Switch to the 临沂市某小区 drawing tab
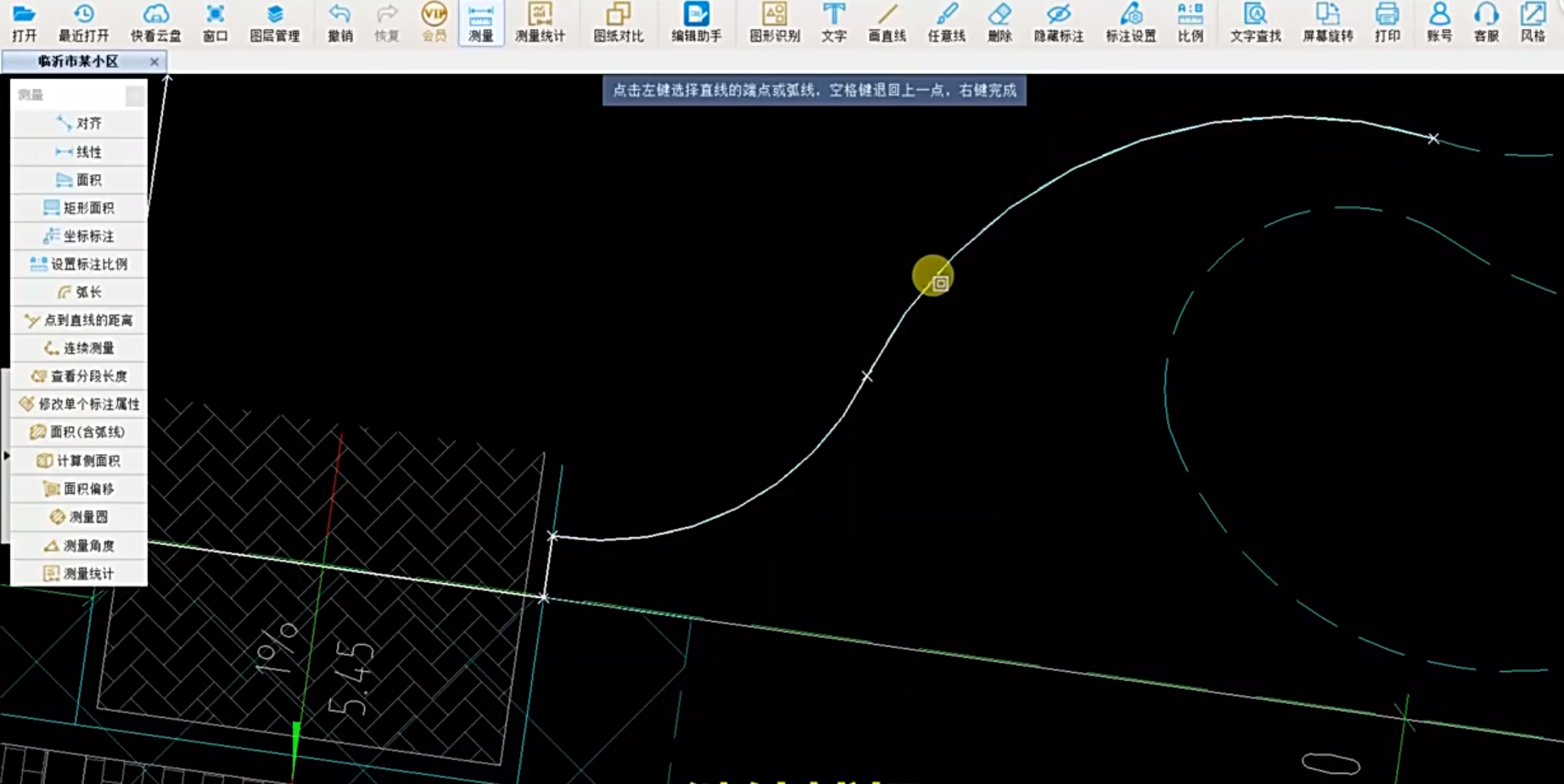This screenshot has width=1564, height=784. (x=78, y=61)
